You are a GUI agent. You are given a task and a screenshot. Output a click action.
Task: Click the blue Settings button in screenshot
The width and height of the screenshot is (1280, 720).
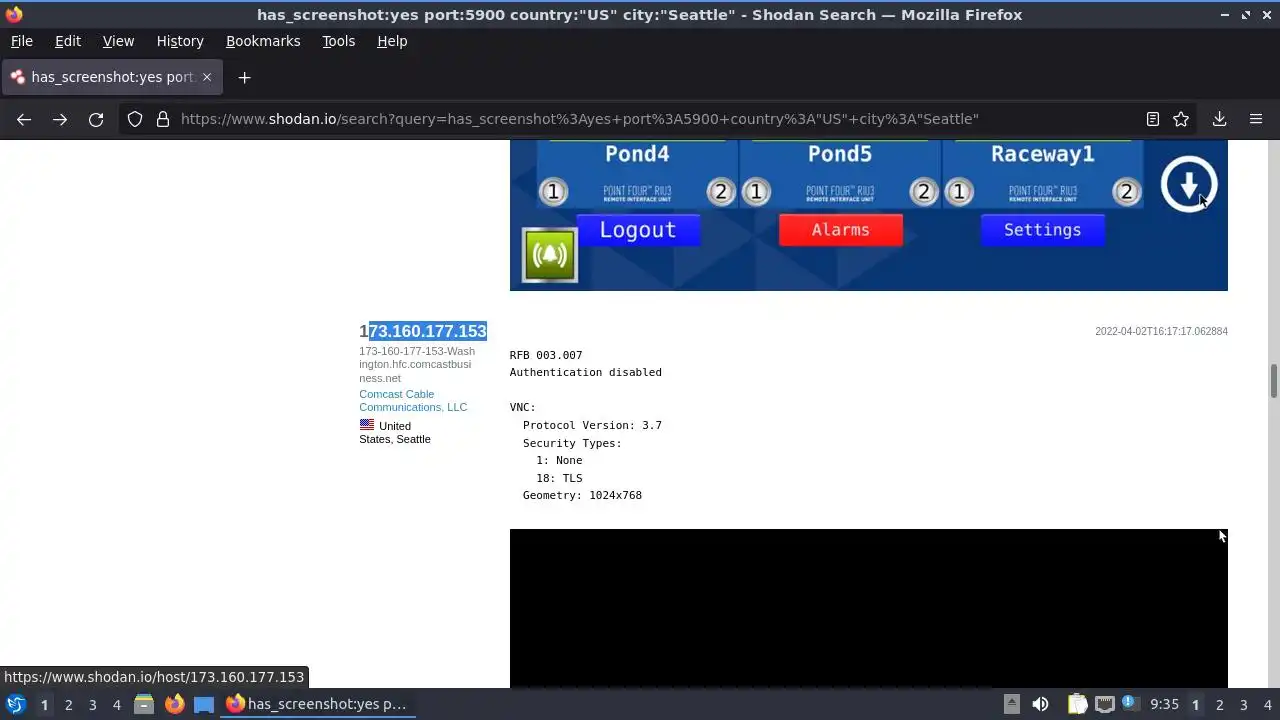1043,230
